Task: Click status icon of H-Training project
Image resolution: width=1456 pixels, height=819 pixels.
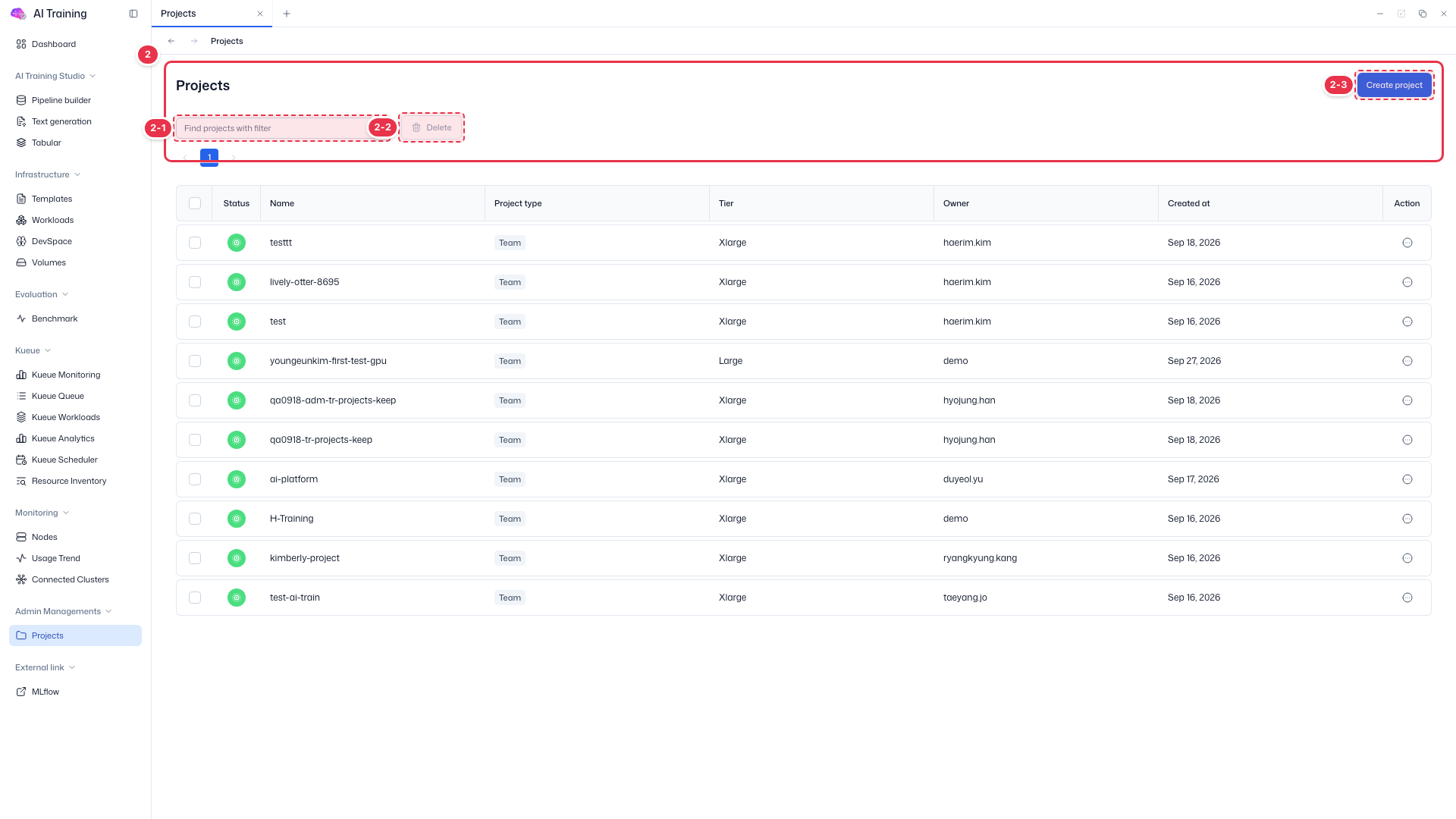Action: (x=237, y=519)
